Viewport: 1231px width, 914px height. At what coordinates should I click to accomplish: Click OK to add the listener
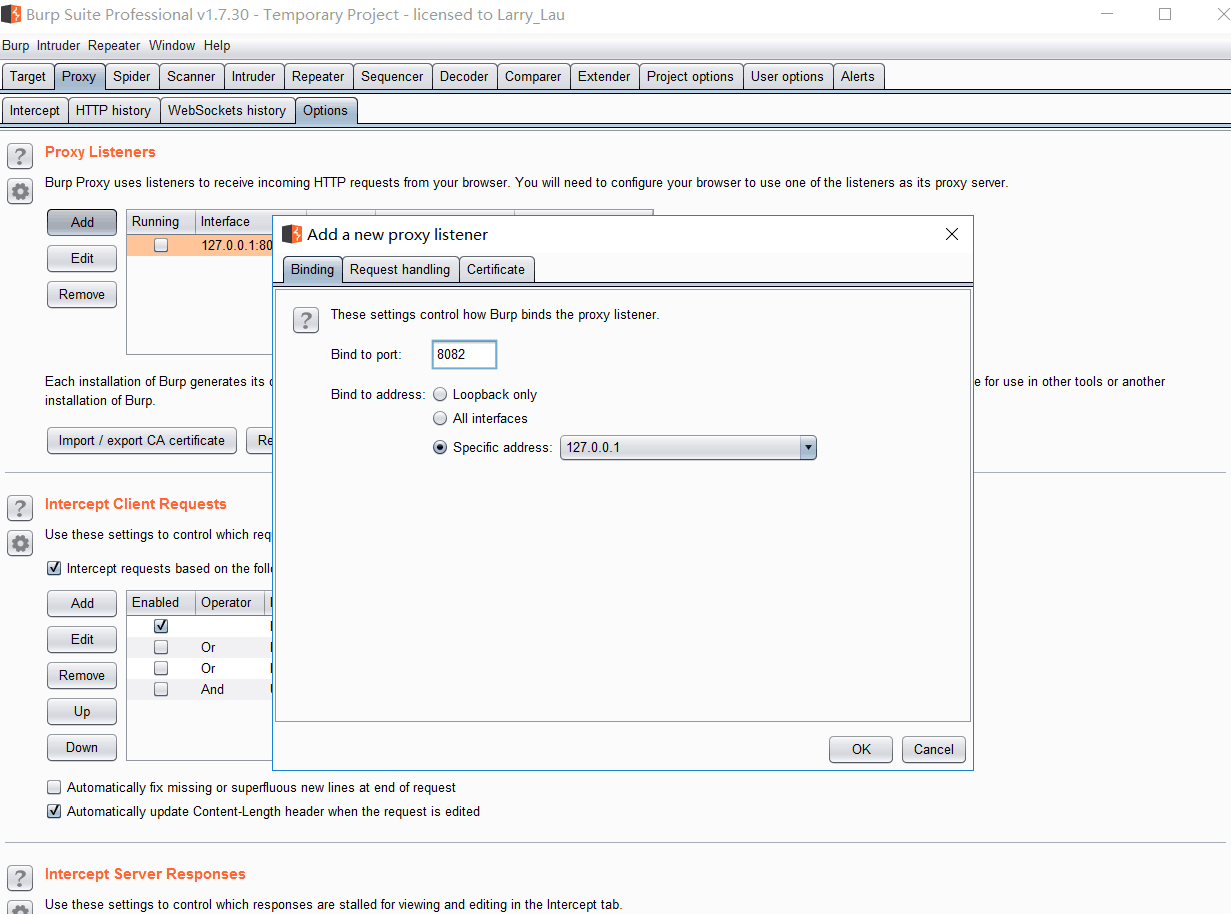coord(861,749)
